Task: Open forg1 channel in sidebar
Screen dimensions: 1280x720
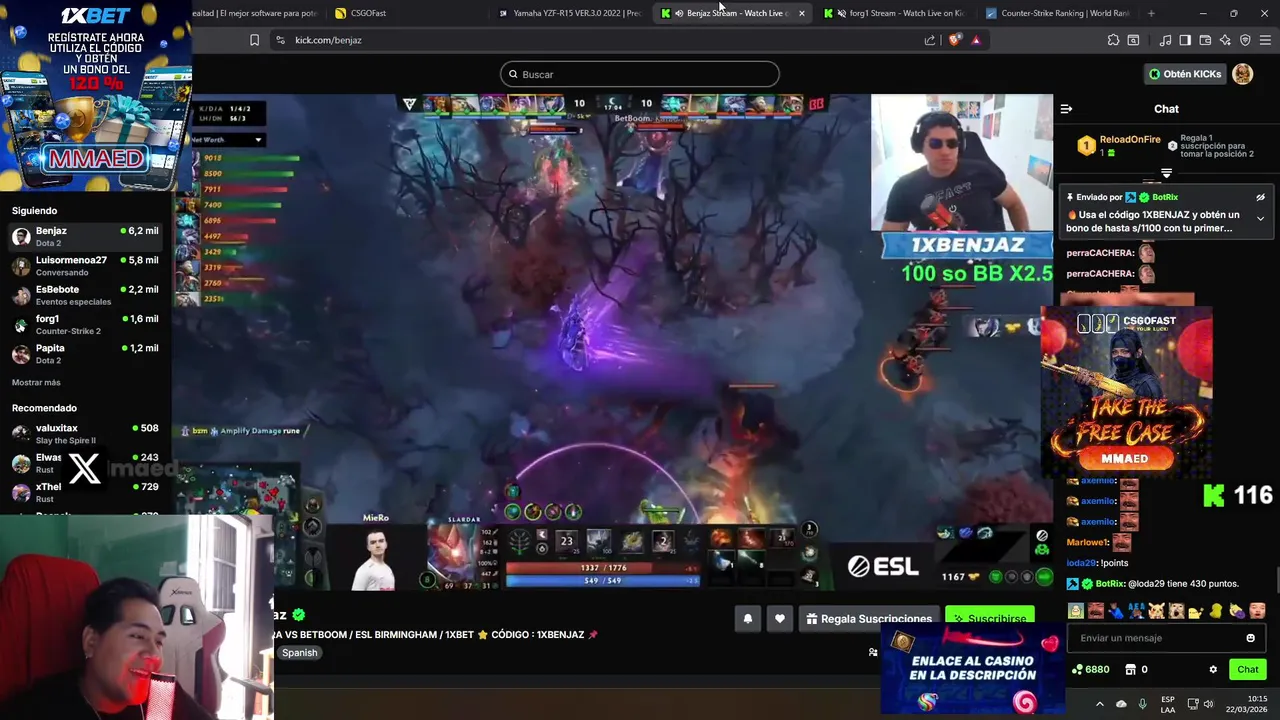Action: (x=85, y=324)
